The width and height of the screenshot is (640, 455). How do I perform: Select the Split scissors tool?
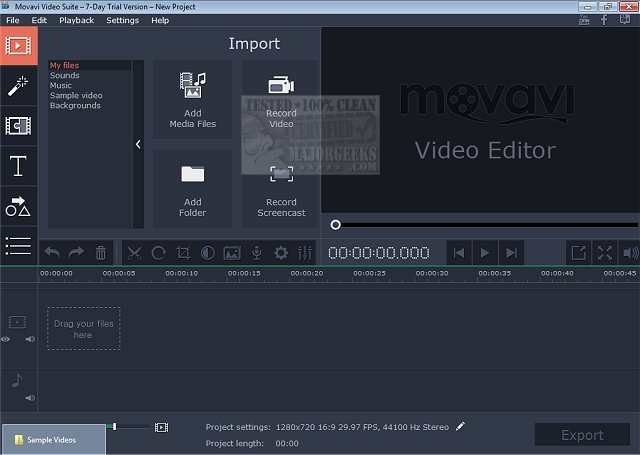point(134,253)
